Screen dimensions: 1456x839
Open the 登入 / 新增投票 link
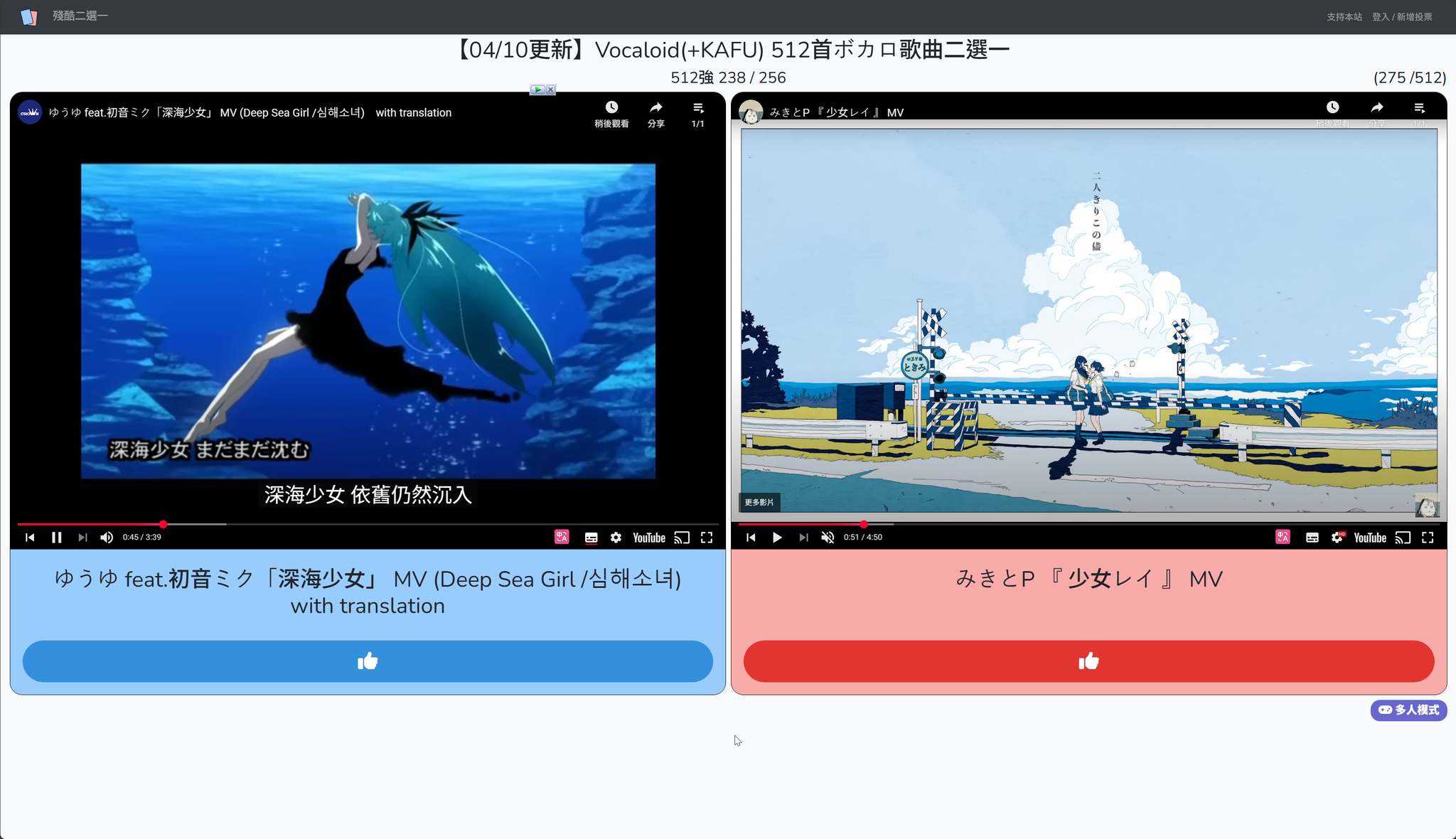1402,16
